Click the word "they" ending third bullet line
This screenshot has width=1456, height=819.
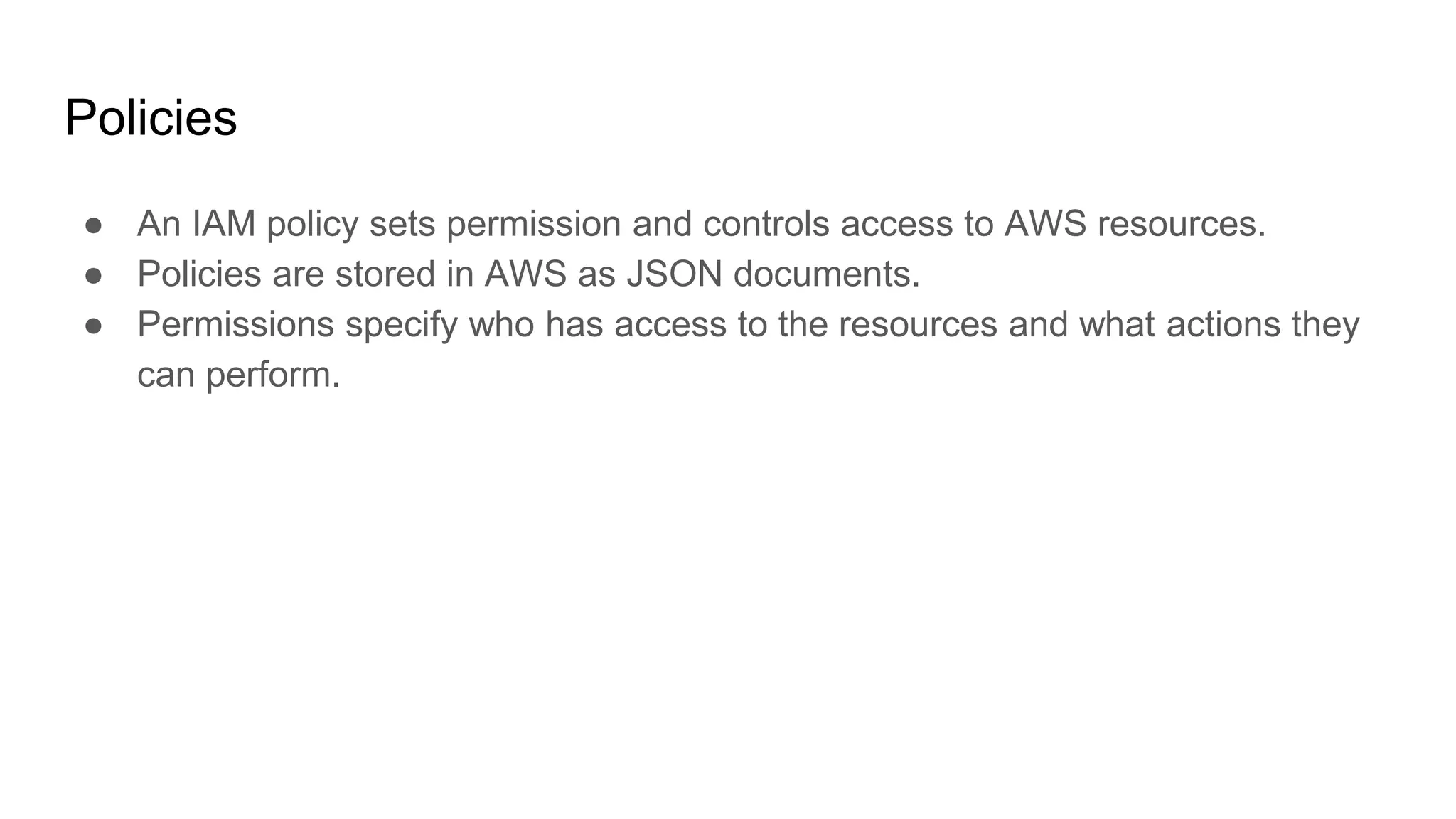tap(1325, 326)
